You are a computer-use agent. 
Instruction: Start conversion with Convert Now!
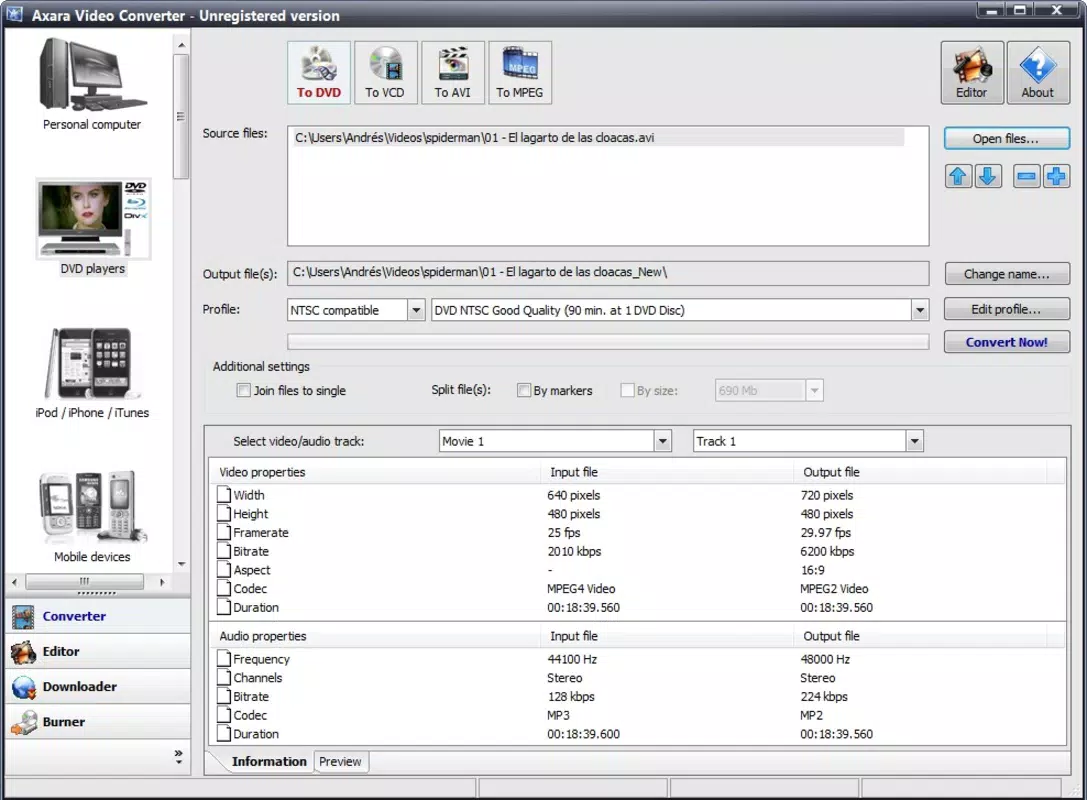pos(1007,342)
